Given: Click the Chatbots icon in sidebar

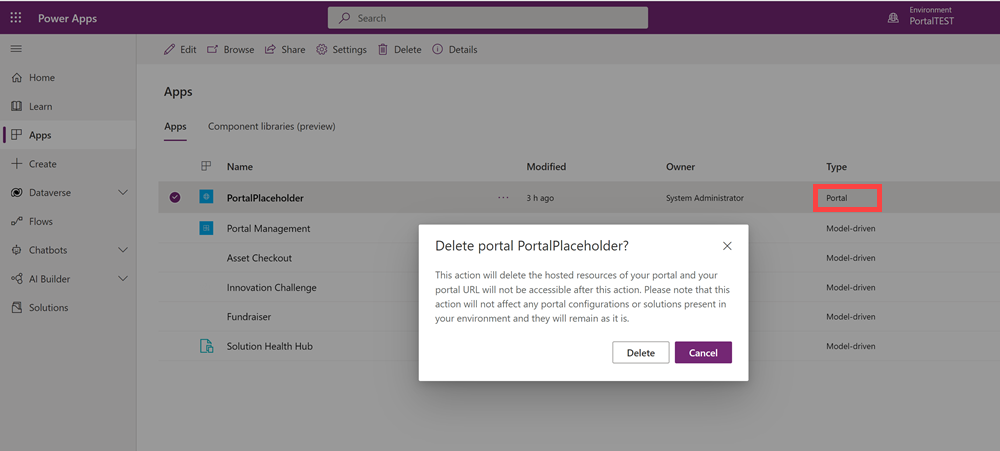Looking at the screenshot, I should click(17, 250).
